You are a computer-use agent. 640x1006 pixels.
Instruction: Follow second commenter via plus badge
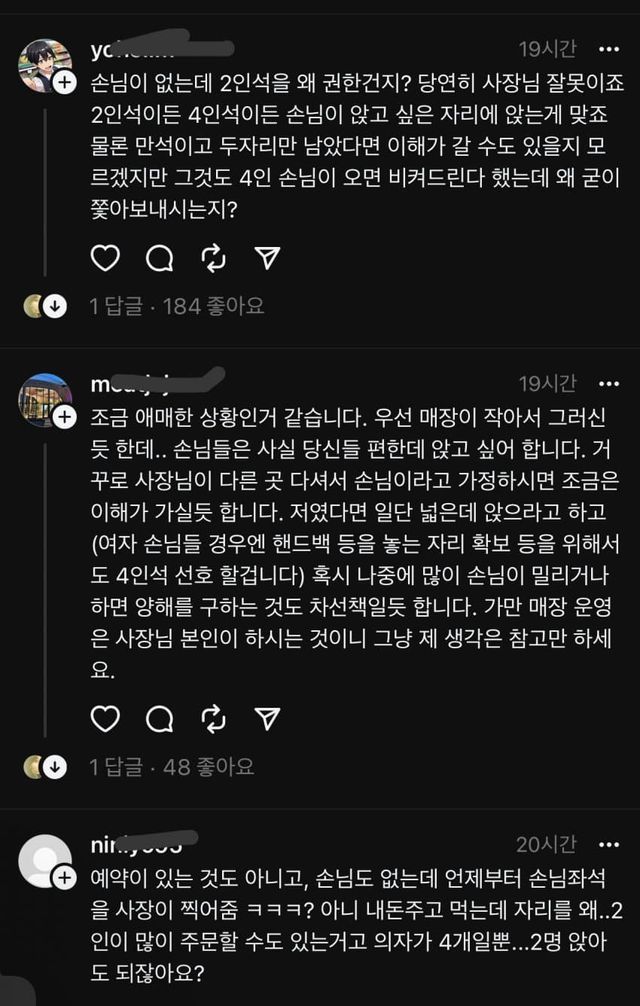pyautogui.click(x=64, y=416)
